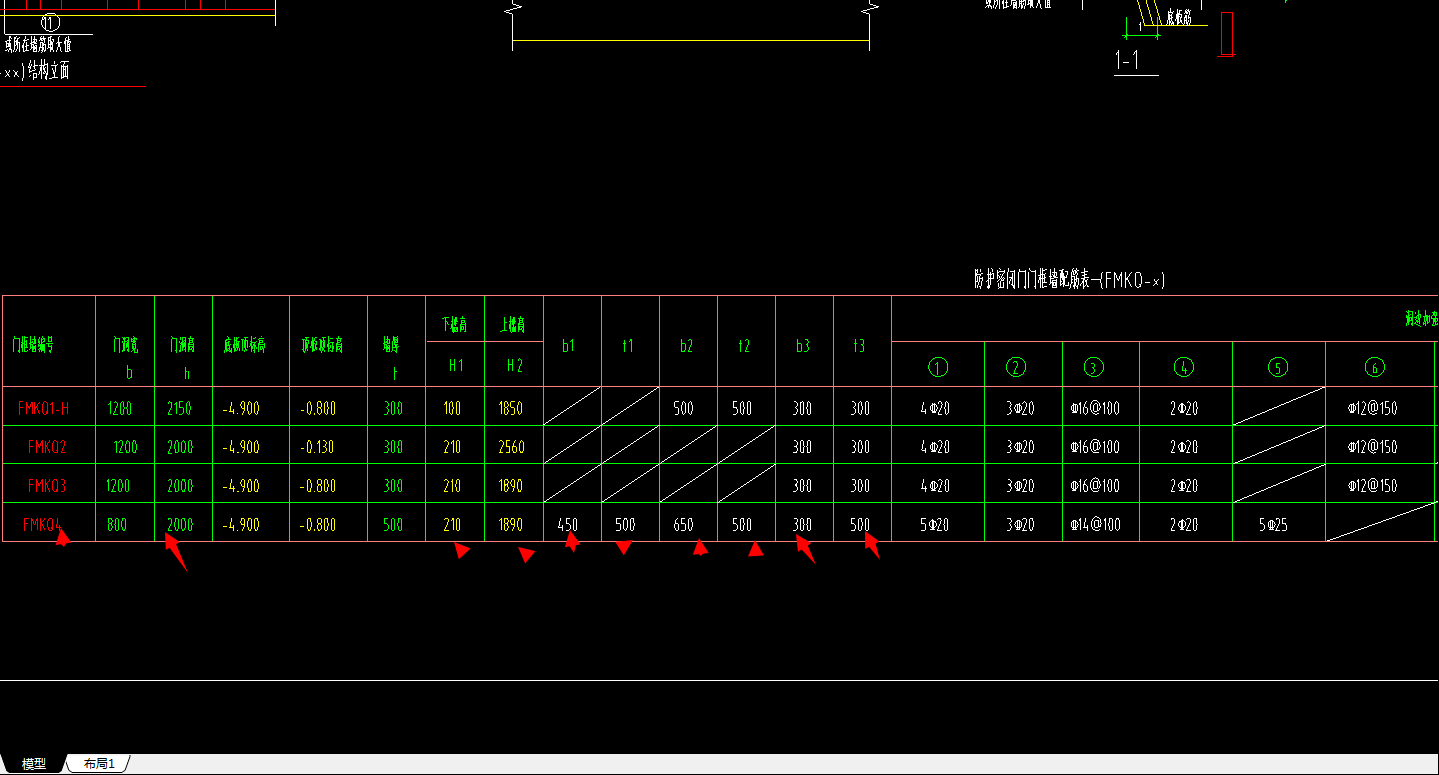
Task: Click rebar 5Φ20 in FMKQ4 row
Action: (934, 524)
